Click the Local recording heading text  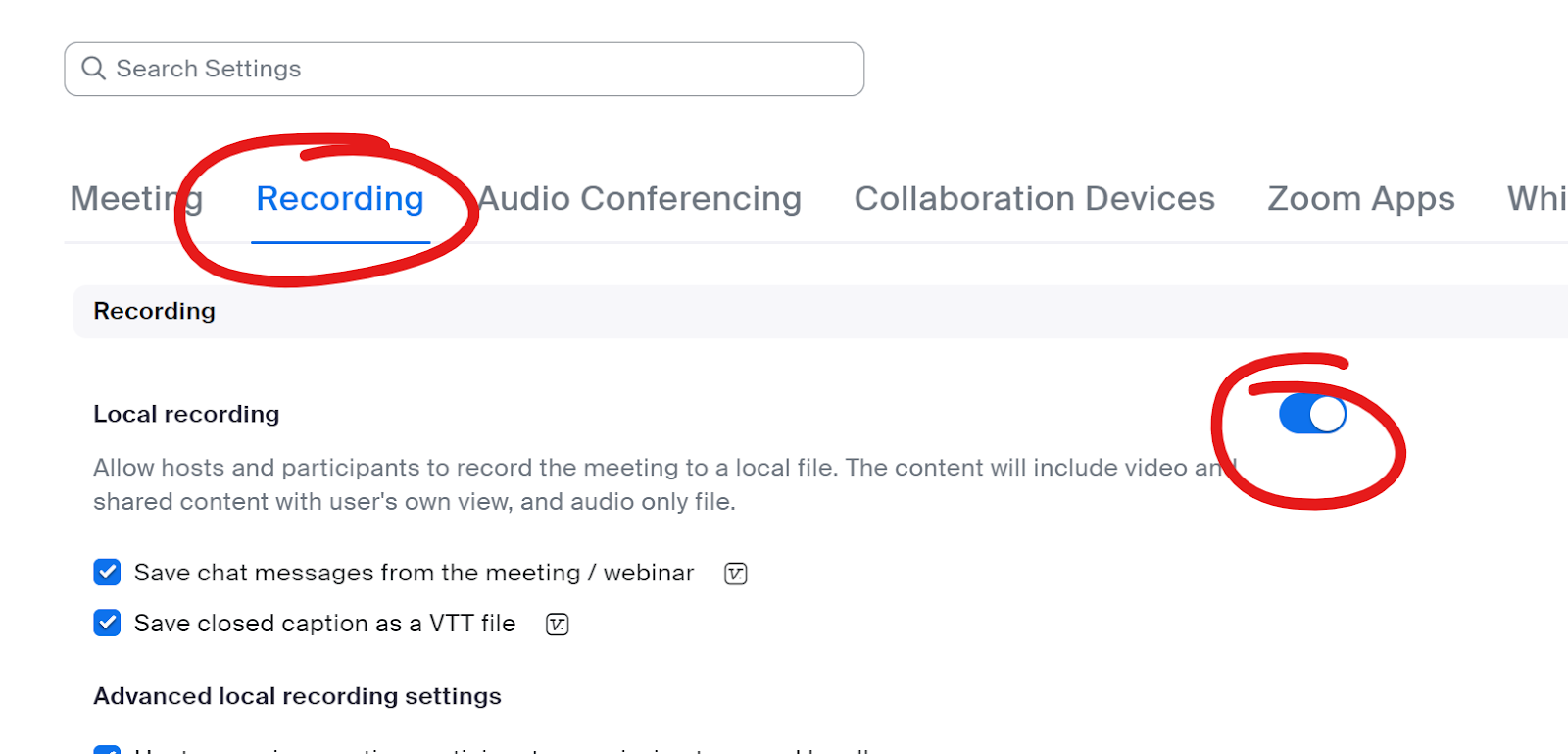coord(186,414)
